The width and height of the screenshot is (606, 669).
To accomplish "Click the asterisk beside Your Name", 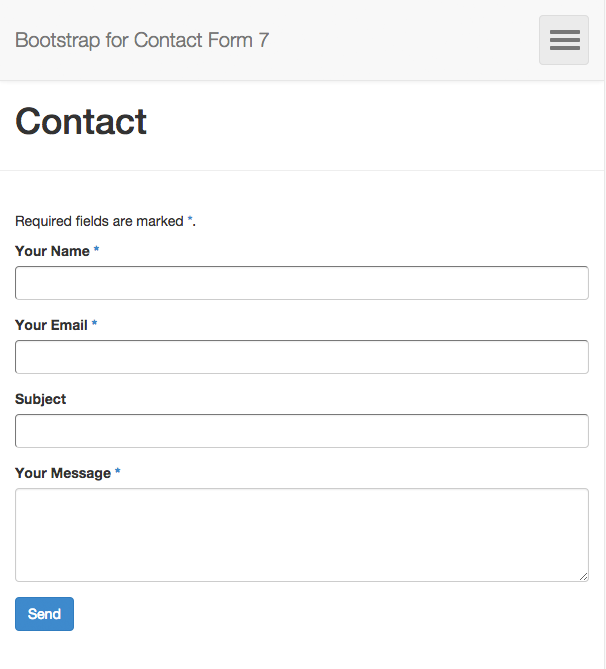I will pyautogui.click(x=96, y=250).
